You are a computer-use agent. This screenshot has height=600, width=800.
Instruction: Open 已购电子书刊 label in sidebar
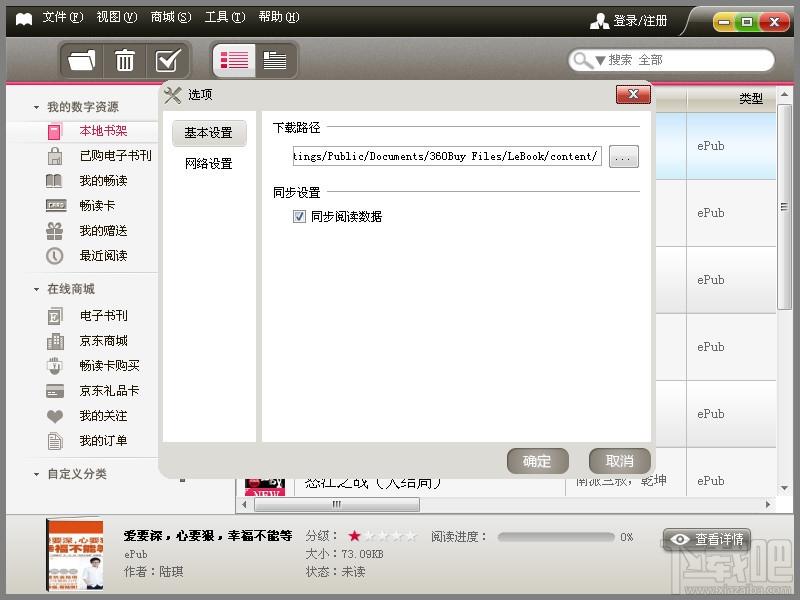[x=115, y=156]
